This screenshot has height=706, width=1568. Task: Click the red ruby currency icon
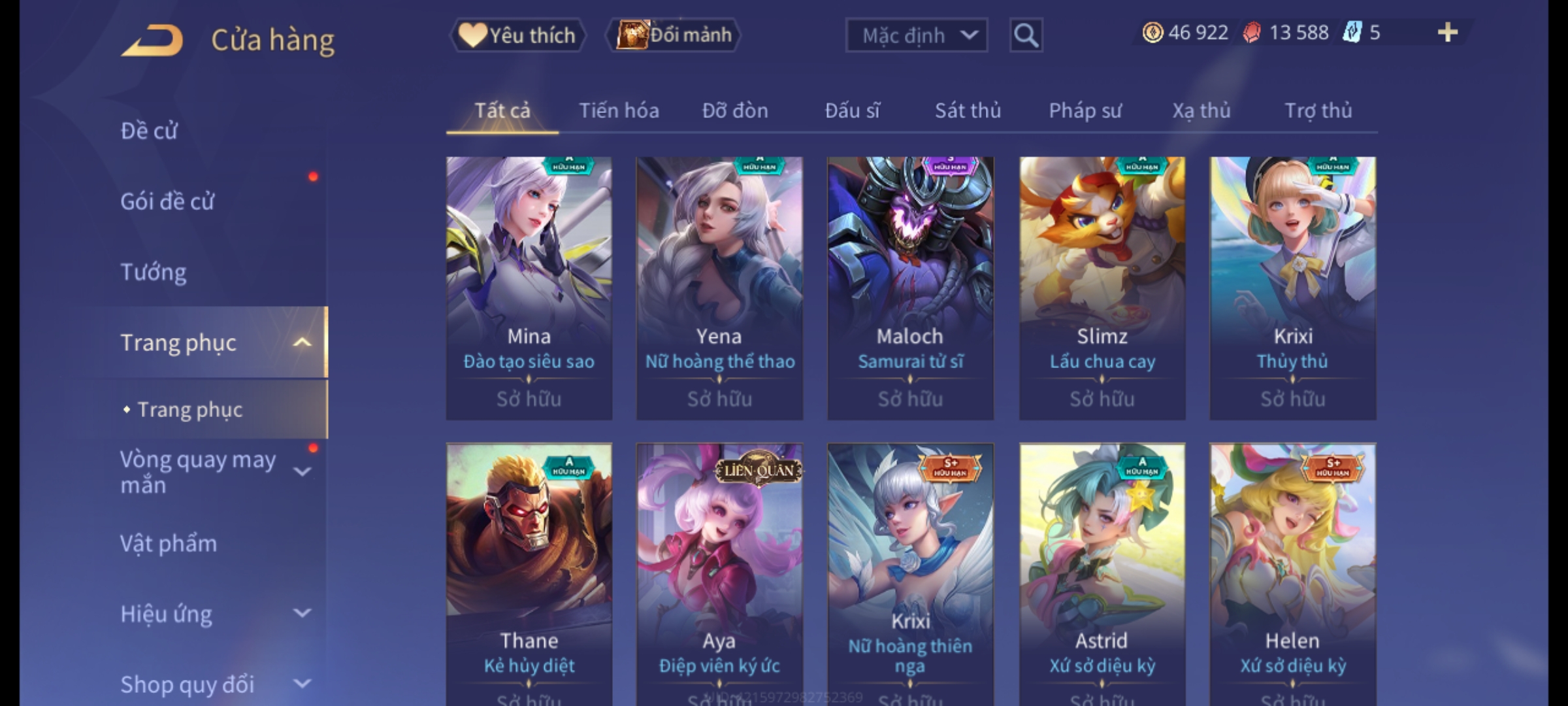coord(1252,33)
